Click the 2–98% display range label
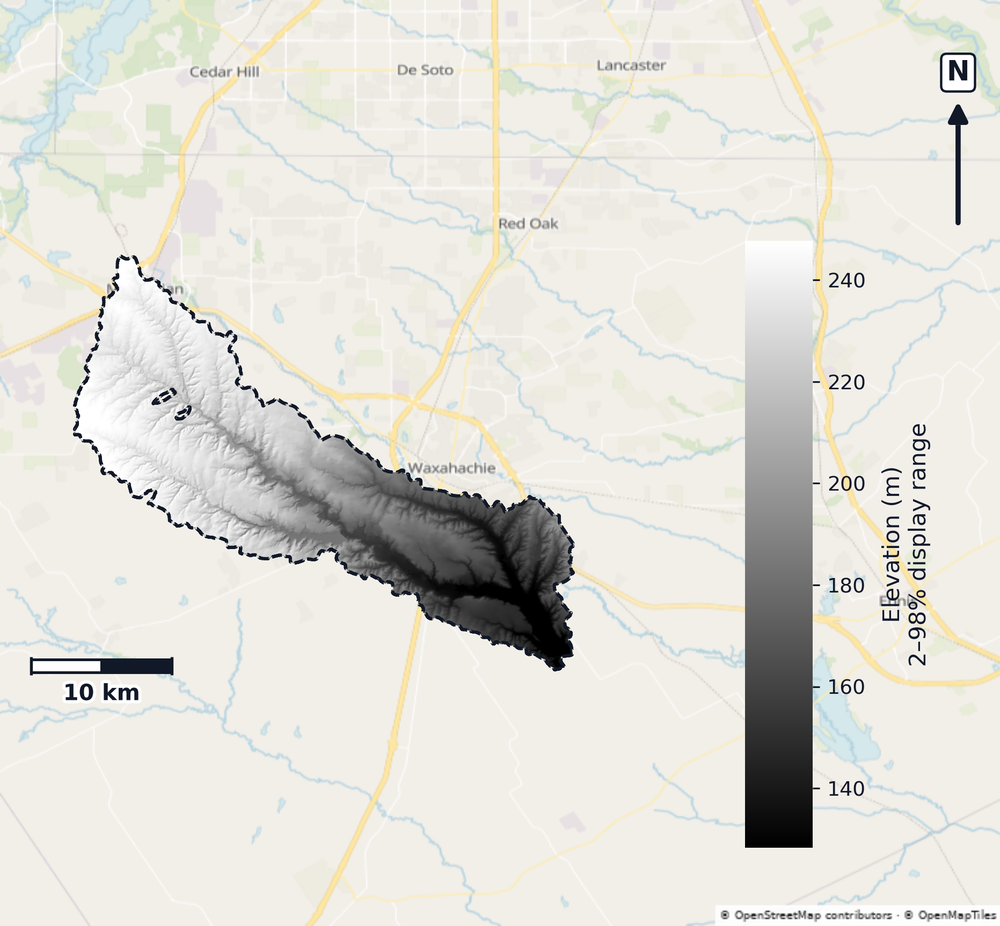Image resolution: width=1000 pixels, height=926 pixels. tap(918, 545)
